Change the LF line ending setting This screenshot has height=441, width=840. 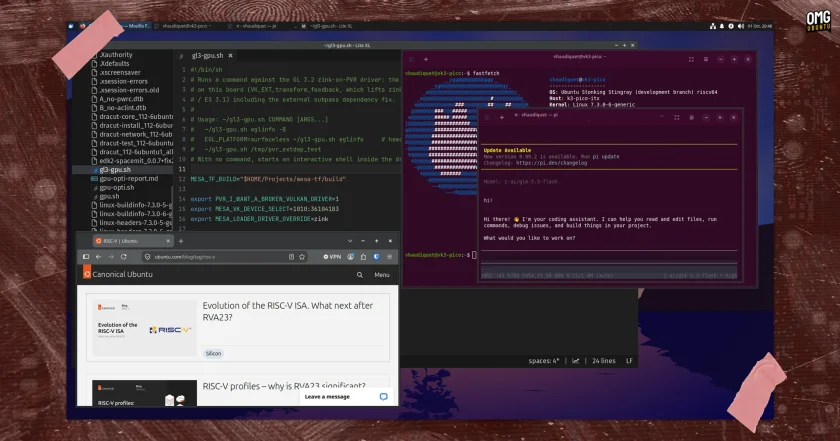tap(629, 361)
